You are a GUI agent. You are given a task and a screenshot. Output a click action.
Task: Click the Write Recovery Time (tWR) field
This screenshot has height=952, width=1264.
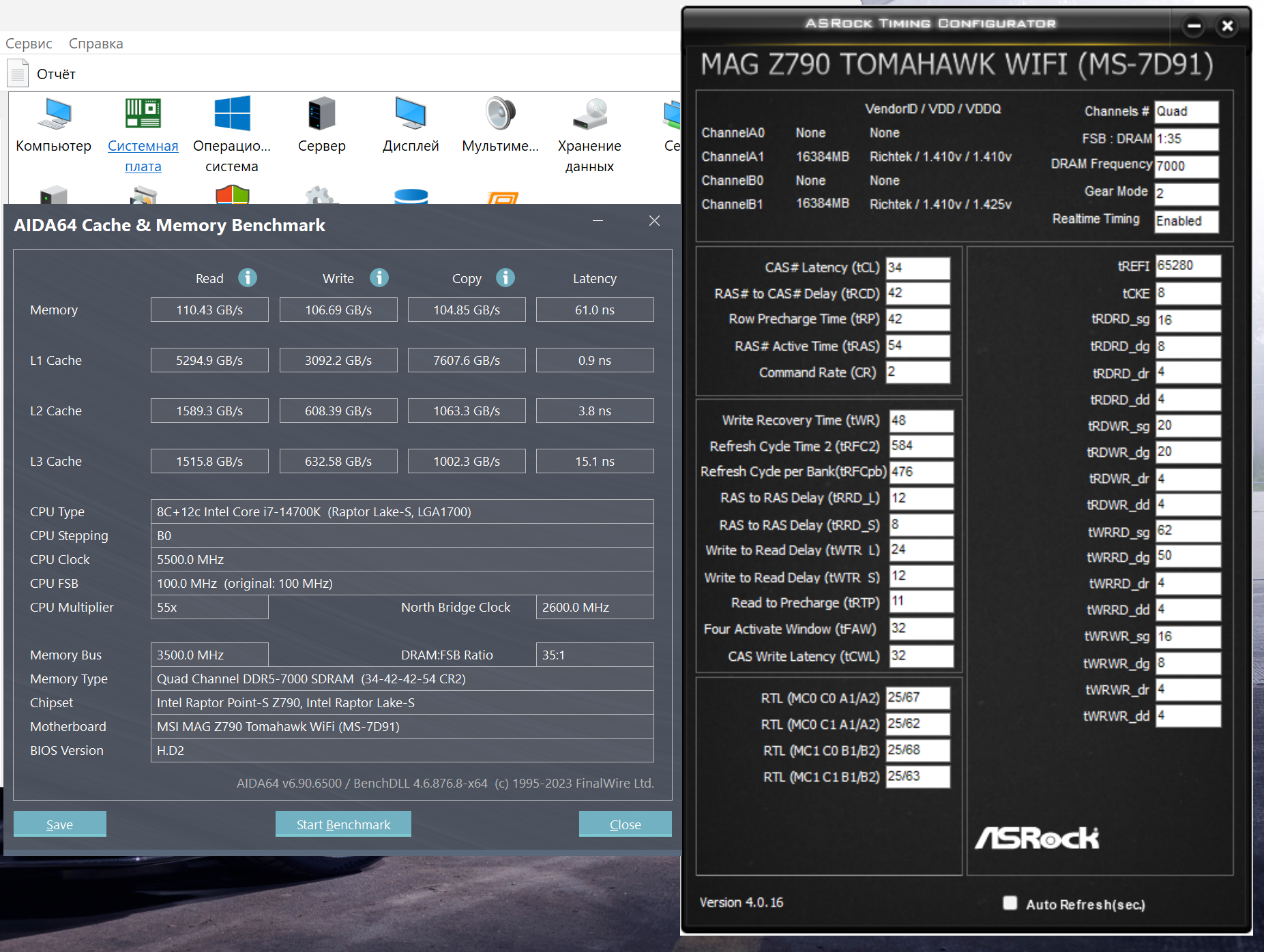pyautogui.click(x=922, y=420)
